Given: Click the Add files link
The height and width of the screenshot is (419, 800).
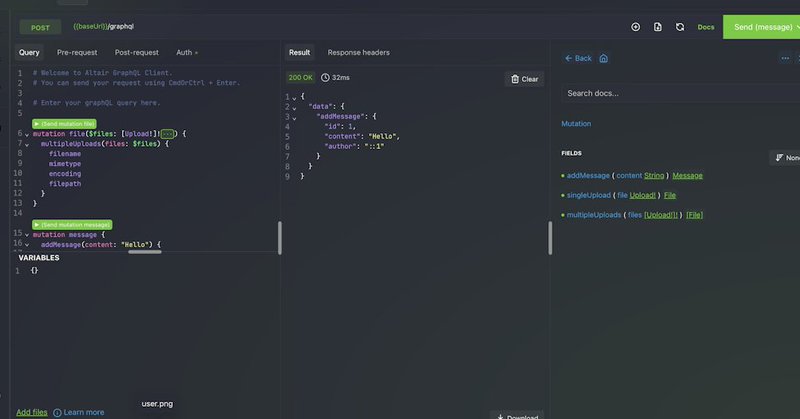Looking at the screenshot, I should pyautogui.click(x=32, y=412).
